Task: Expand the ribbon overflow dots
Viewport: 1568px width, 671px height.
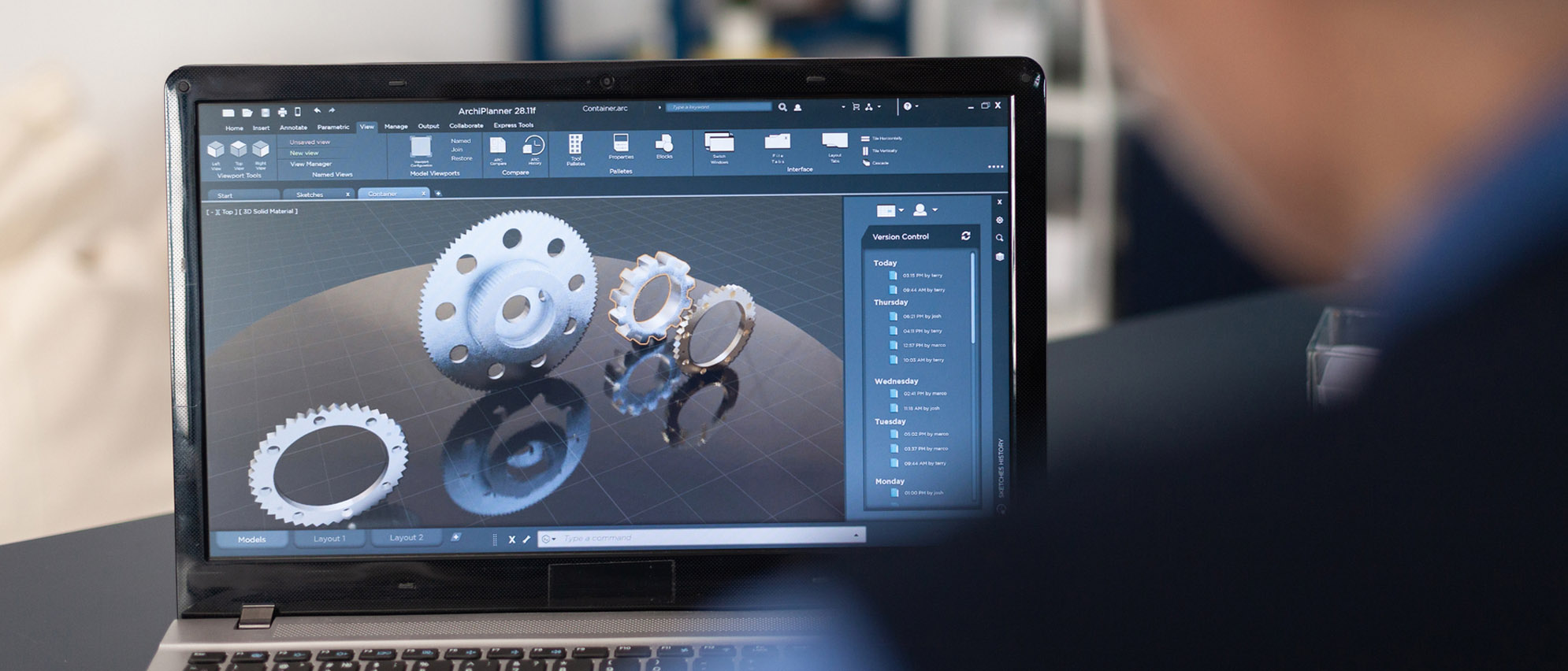Action: point(996,167)
